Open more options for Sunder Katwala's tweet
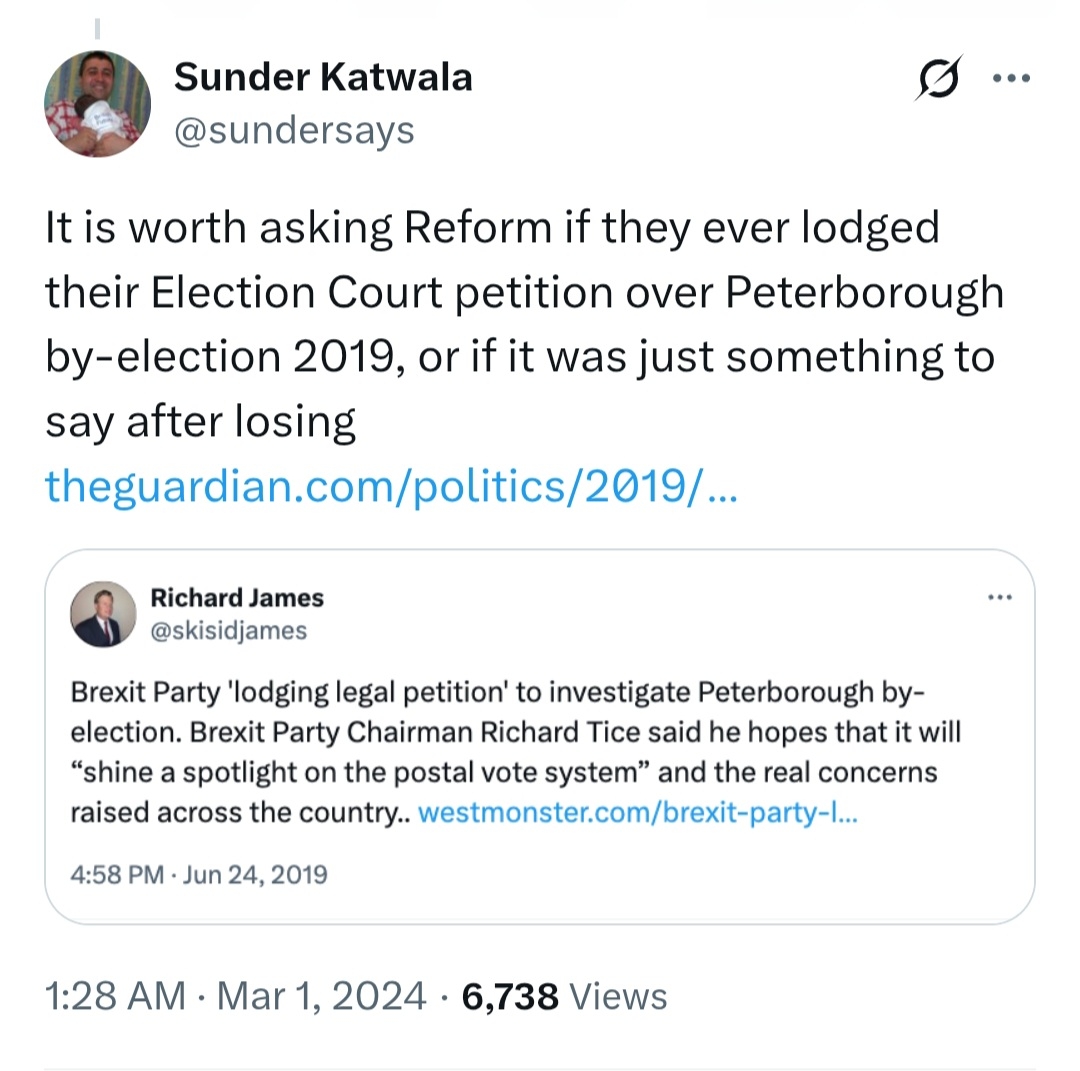This screenshot has width=1080, height=1071. point(1009,79)
